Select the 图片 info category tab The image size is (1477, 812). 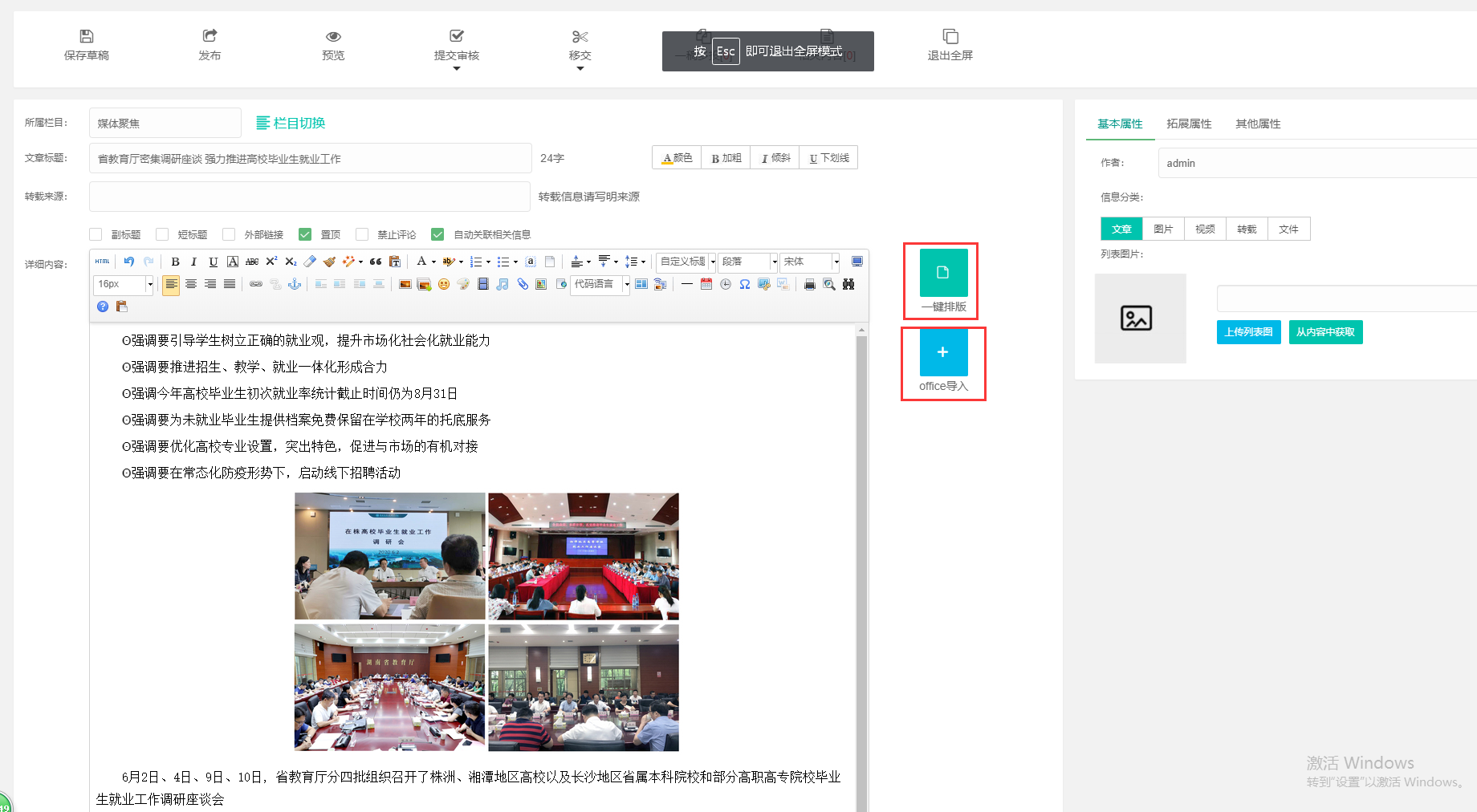coord(1163,229)
